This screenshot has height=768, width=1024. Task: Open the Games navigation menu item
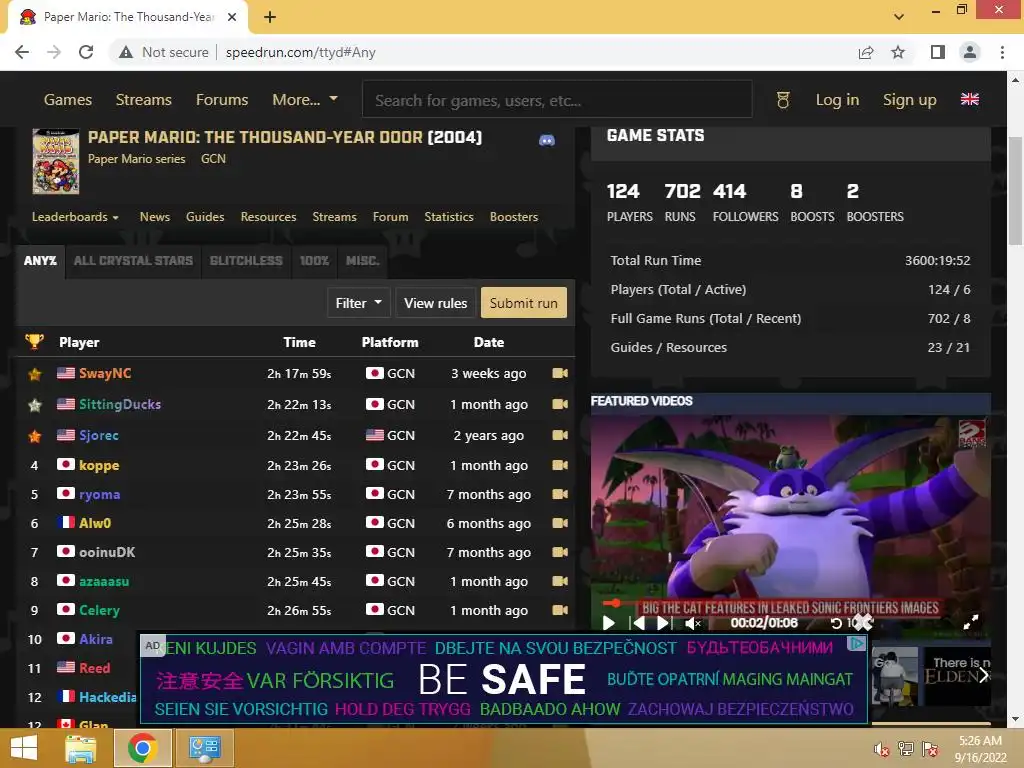pyautogui.click(x=68, y=99)
